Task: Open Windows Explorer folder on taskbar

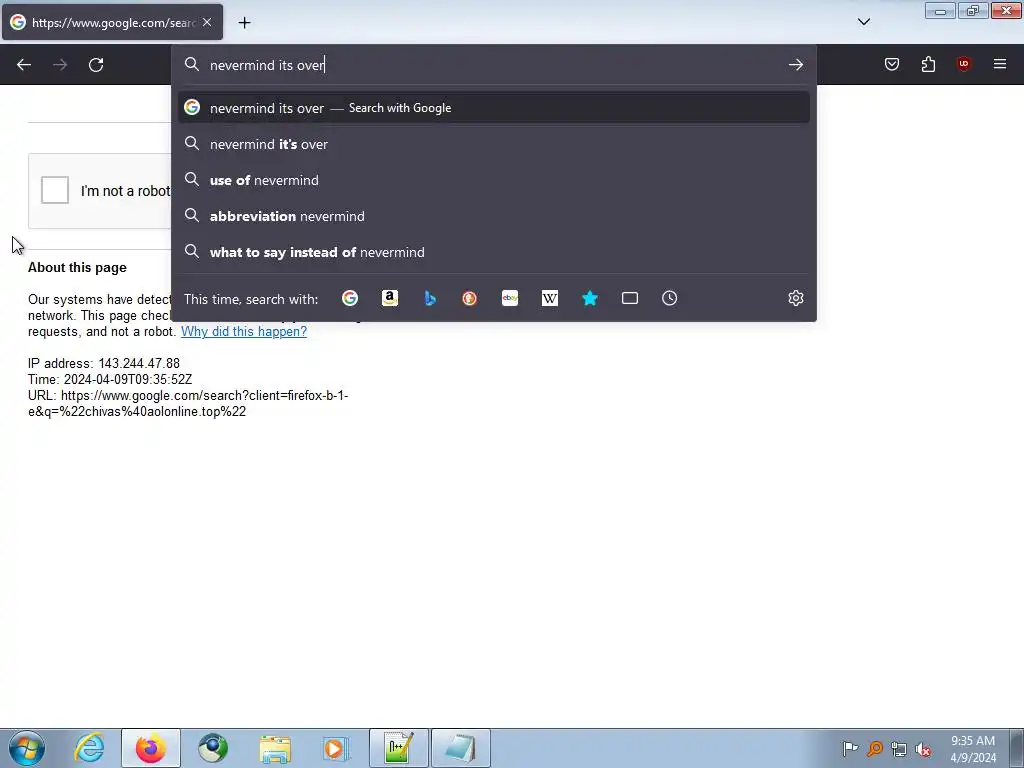Action: tap(275, 748)
